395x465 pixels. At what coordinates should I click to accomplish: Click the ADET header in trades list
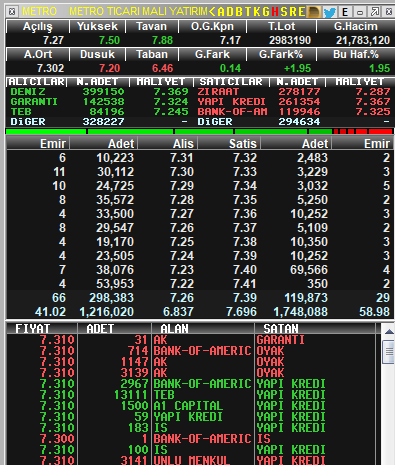[114, 329]
